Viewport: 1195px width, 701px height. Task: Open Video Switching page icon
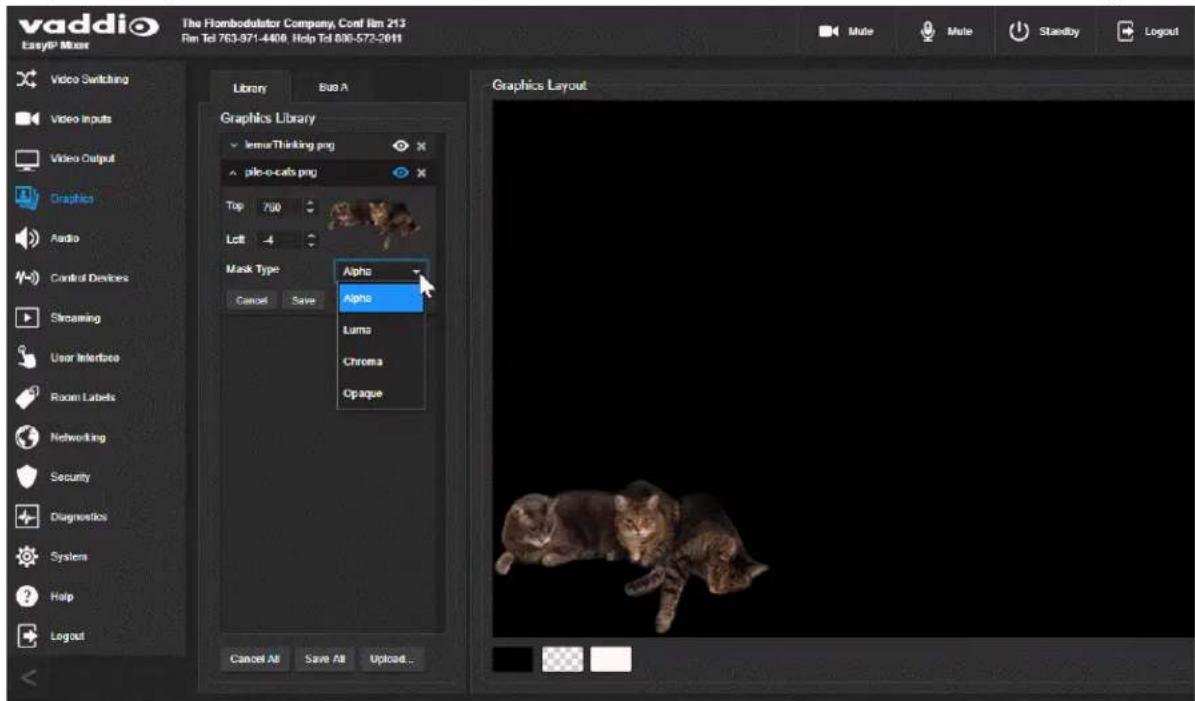pos(27,79)
